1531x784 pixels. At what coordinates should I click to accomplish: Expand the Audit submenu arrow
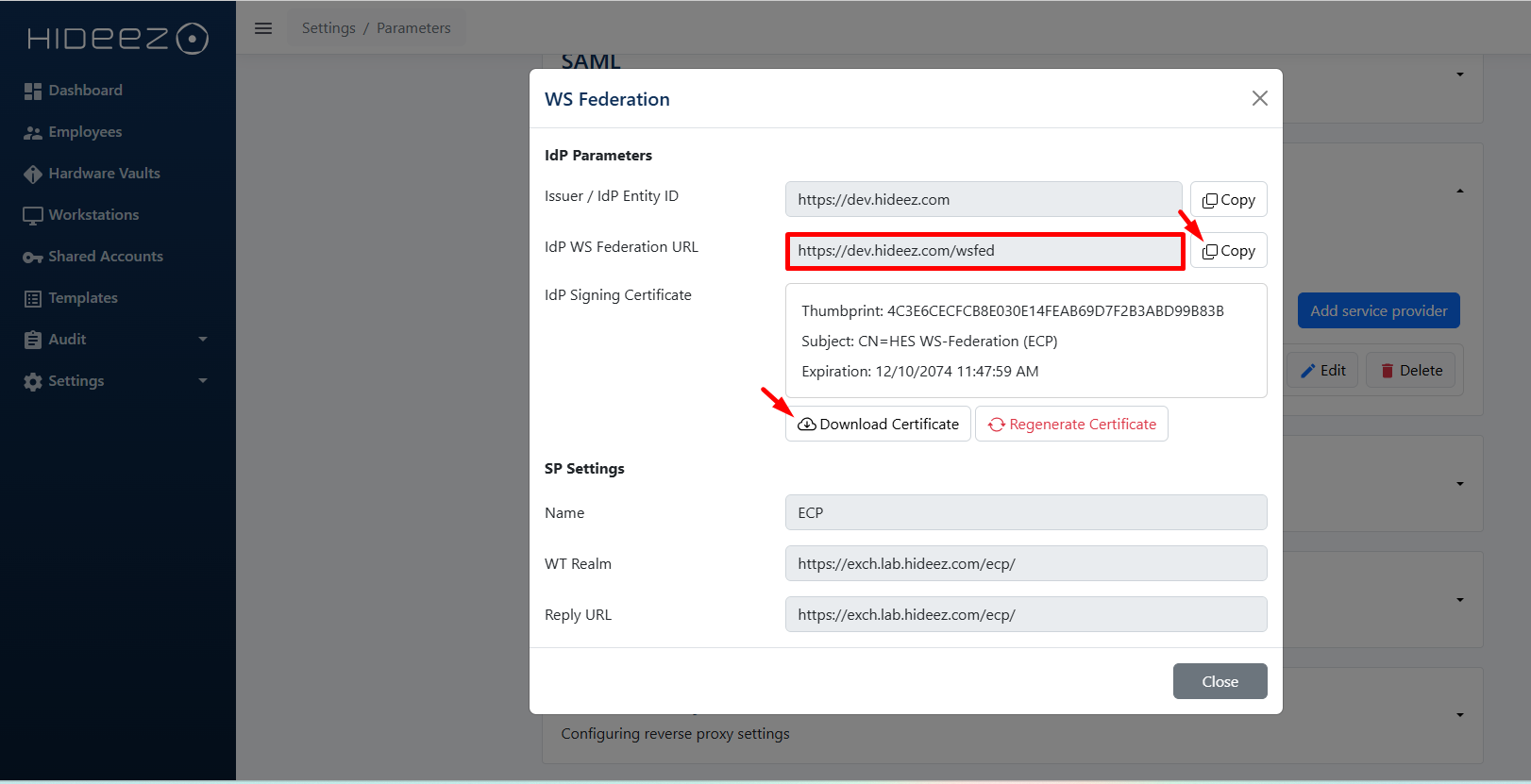coord(203,340)
